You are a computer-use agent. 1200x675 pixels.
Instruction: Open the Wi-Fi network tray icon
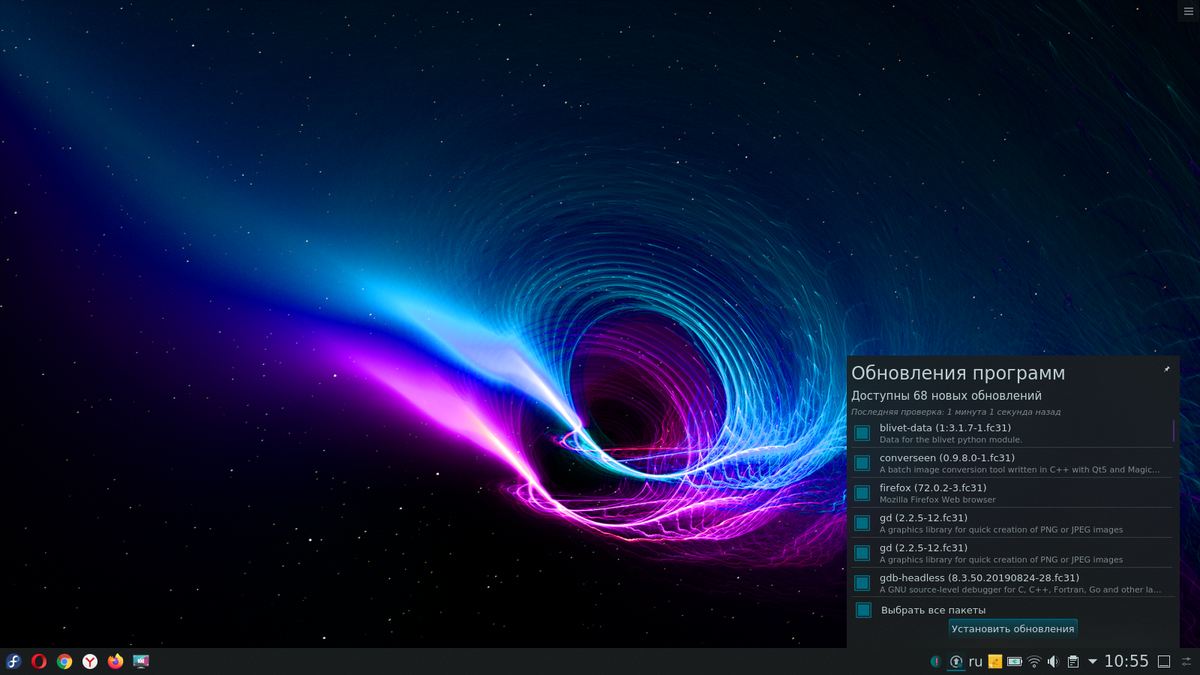coord(1034,661)
